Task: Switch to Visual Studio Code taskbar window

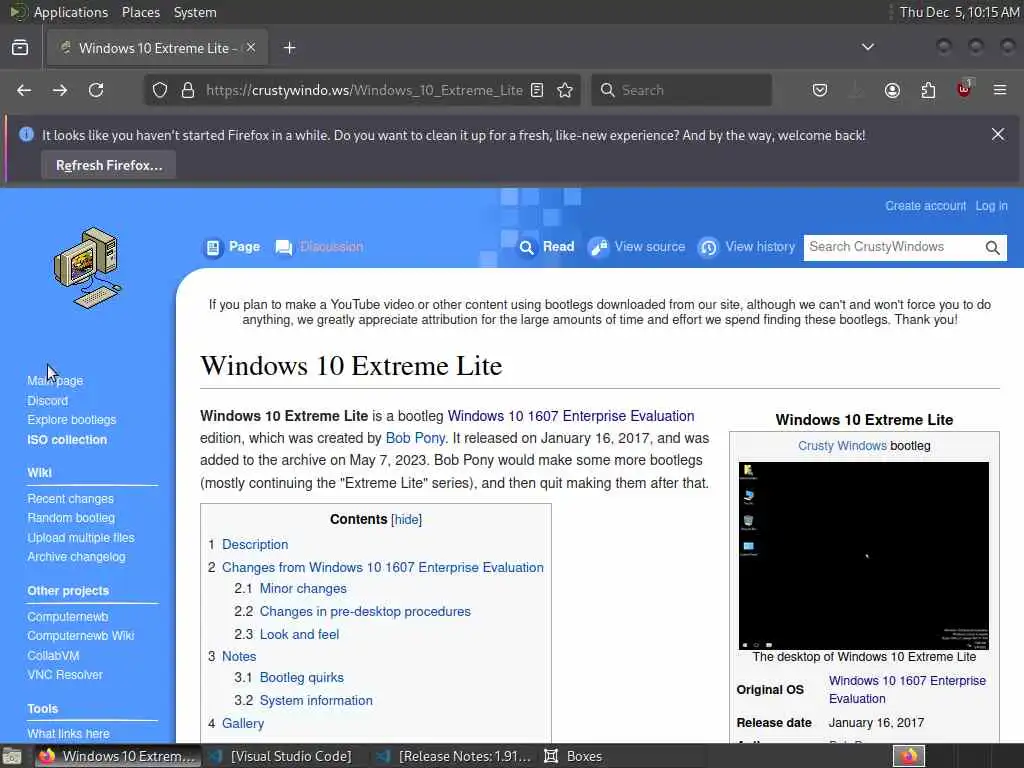Action: click(x=281, y=756)
